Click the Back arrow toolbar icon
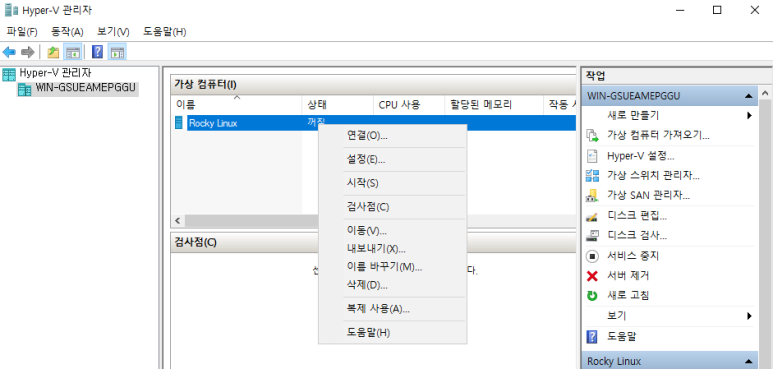773x369 pixels. (9, 52)
